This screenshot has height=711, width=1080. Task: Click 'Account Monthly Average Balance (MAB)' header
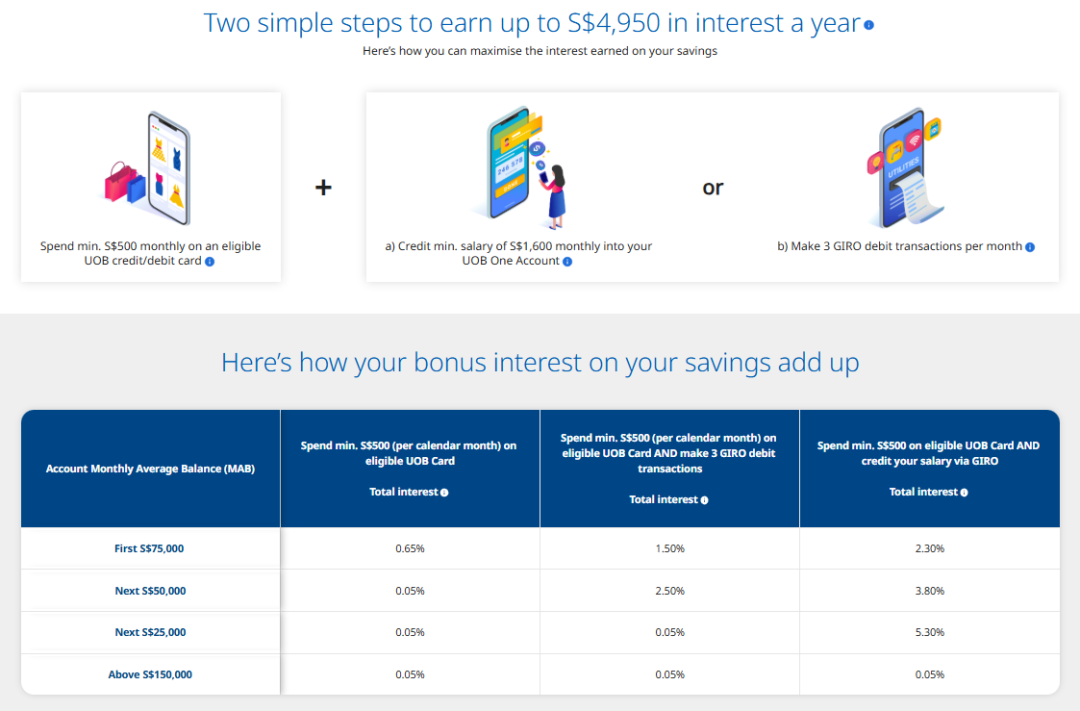coord(150,468)
